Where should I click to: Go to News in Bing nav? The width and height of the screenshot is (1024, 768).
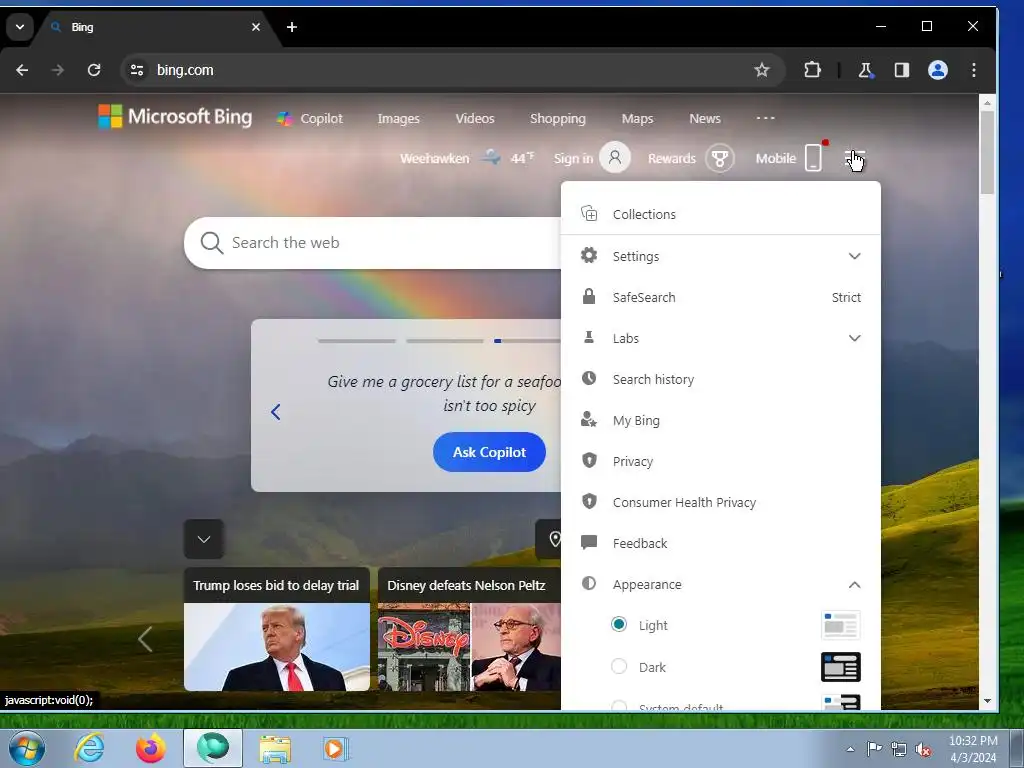[705, 118]
